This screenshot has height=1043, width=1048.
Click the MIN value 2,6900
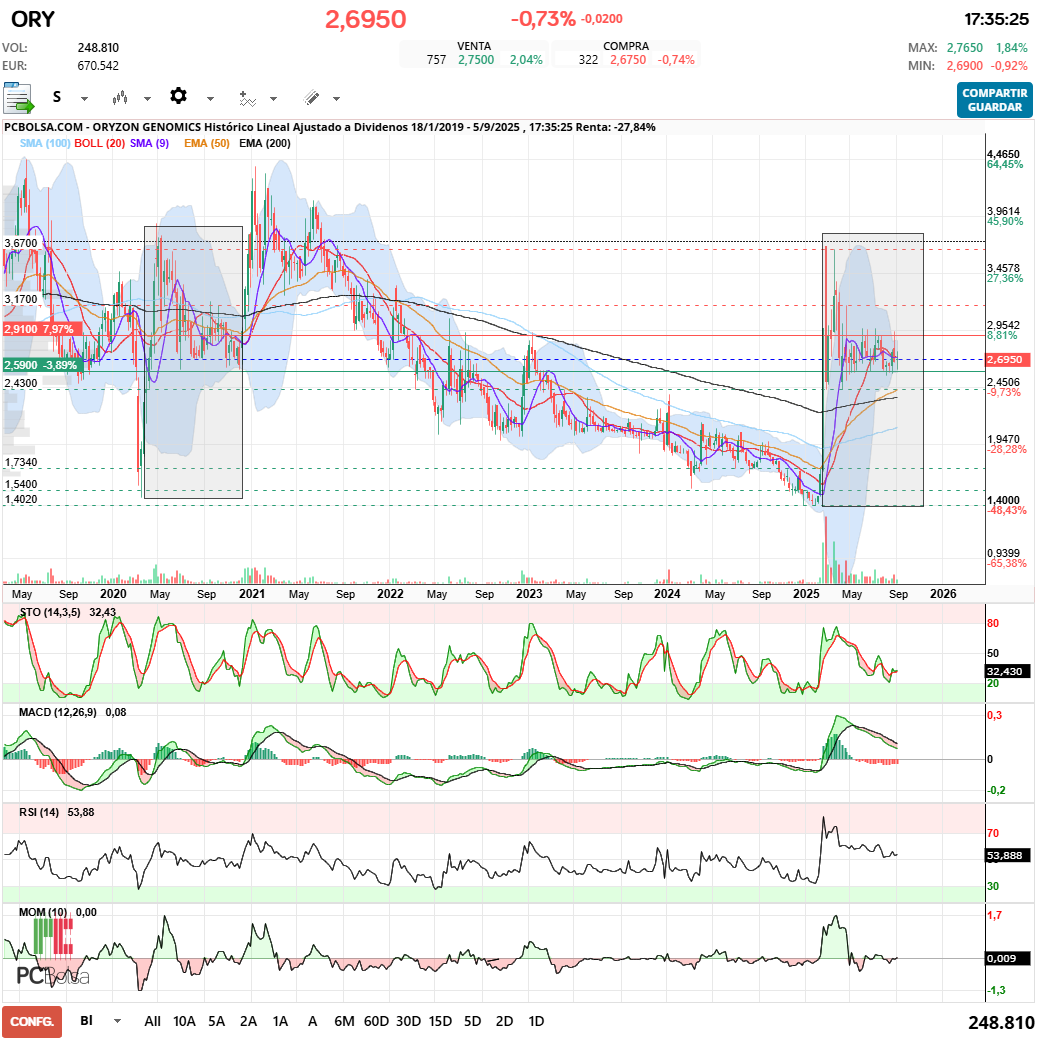click(x=964, y=66)
